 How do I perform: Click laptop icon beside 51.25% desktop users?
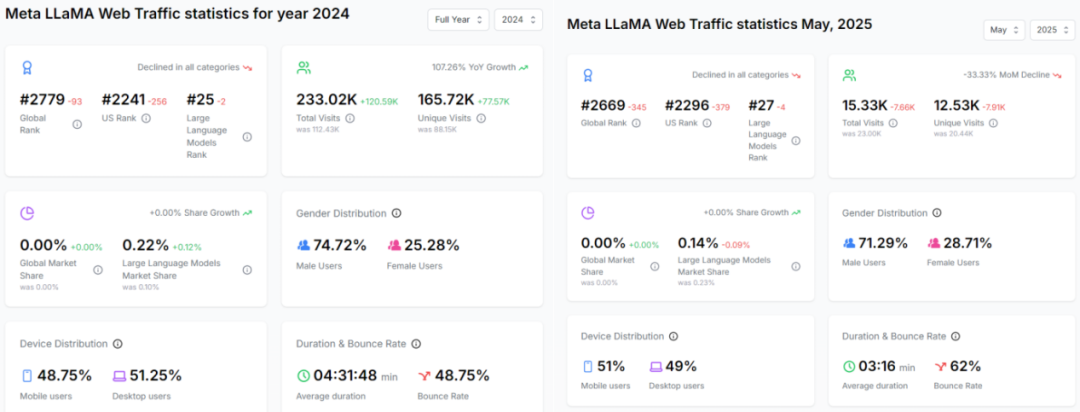pyautogui.click(x=120, y=376)
